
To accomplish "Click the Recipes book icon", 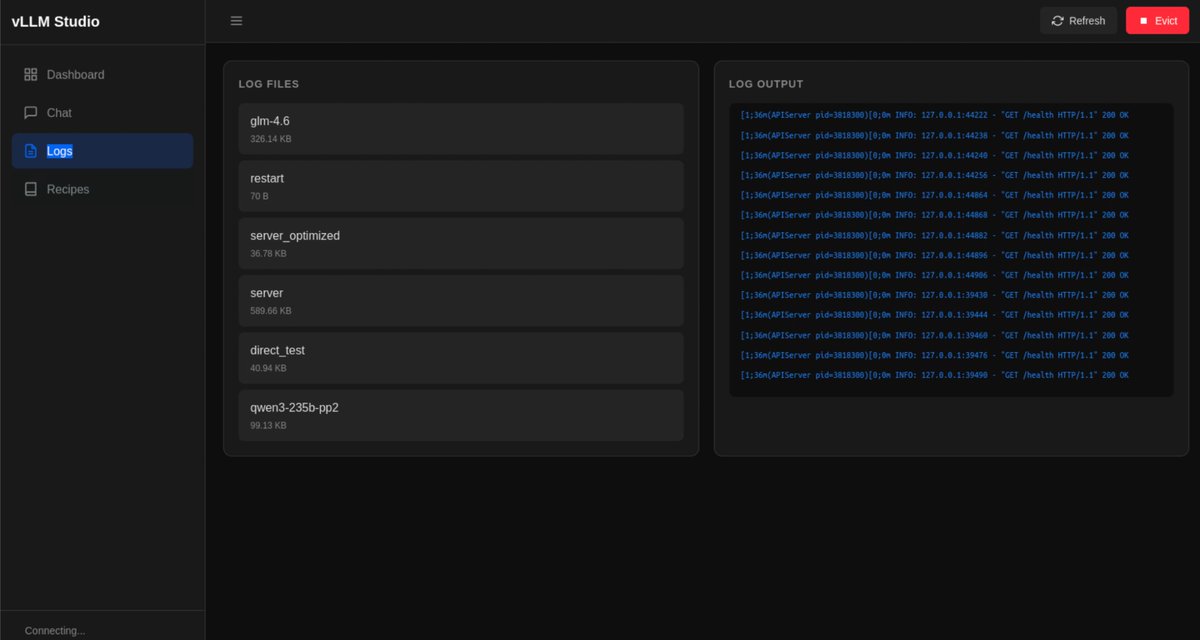I will [x=30, y=188].
